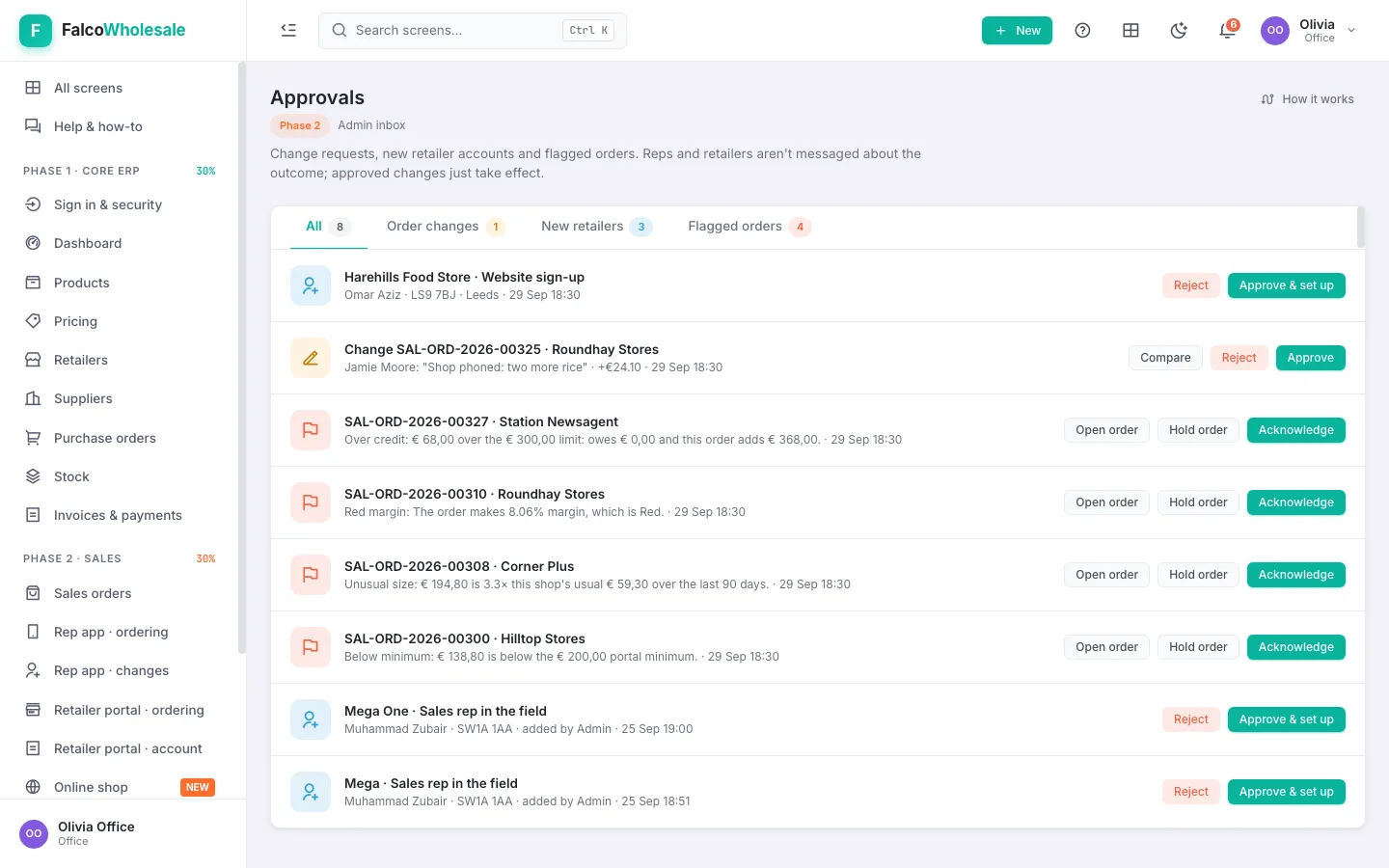1389x868 pixels.
Task: Open All screens in sidebar
Action: click(121, 88)
